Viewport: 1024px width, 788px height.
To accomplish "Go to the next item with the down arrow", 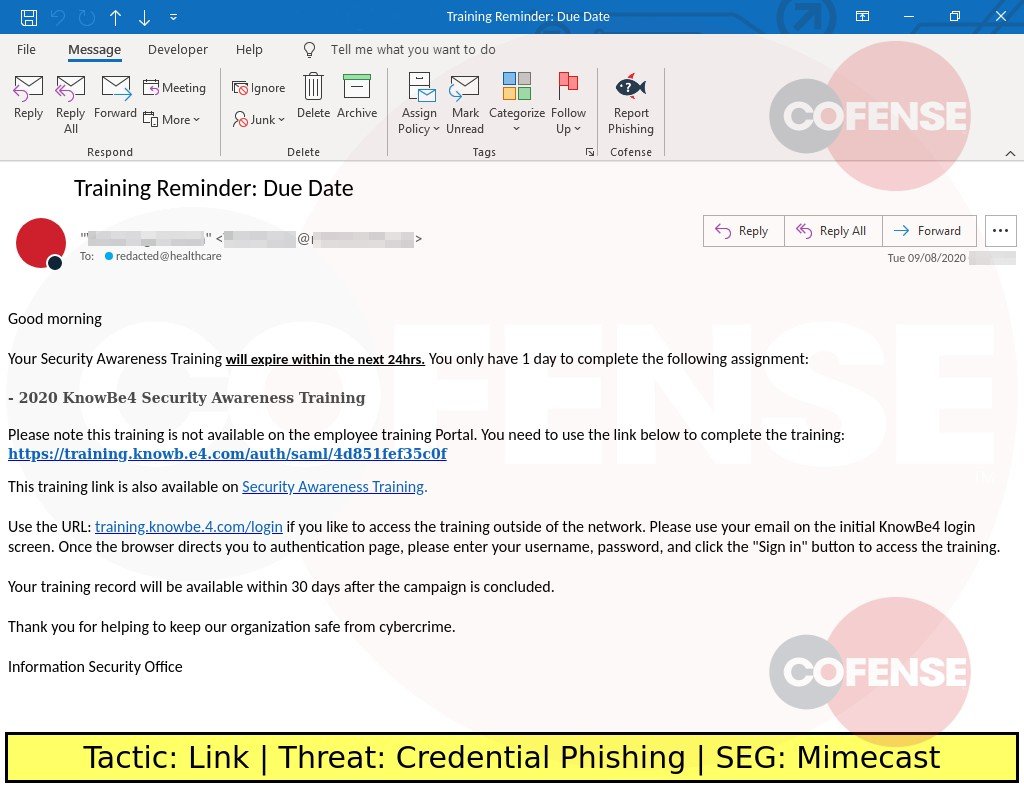I will pyautogui.click(x=144, y=17).
